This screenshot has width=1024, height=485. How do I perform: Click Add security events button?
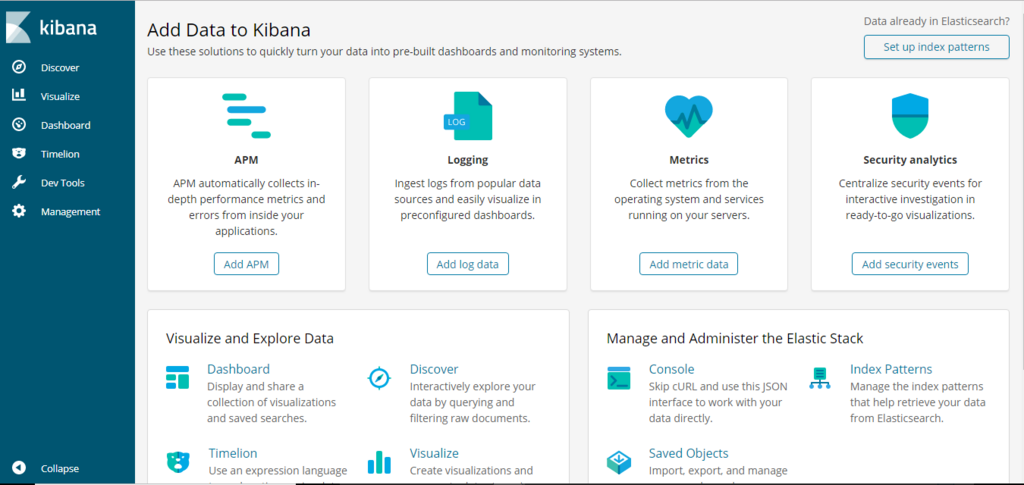click(x=910, y=264)
